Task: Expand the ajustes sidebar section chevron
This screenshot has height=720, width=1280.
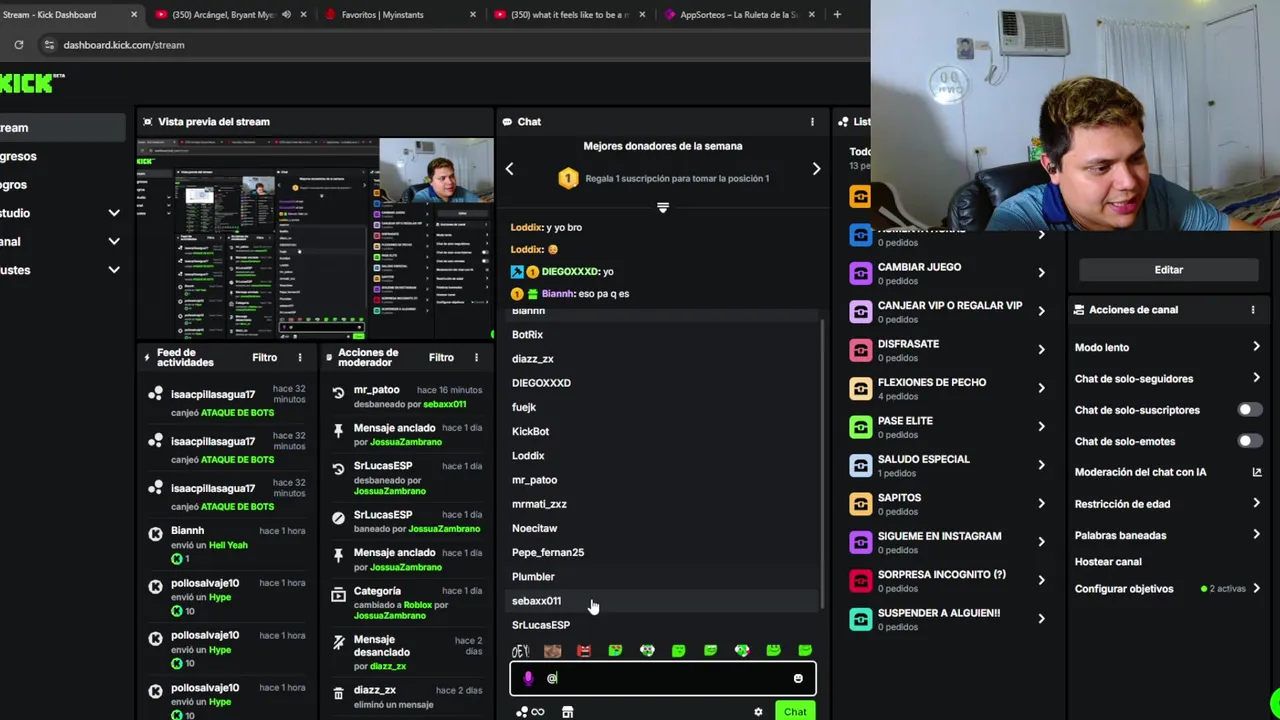Action: [114, 270]
